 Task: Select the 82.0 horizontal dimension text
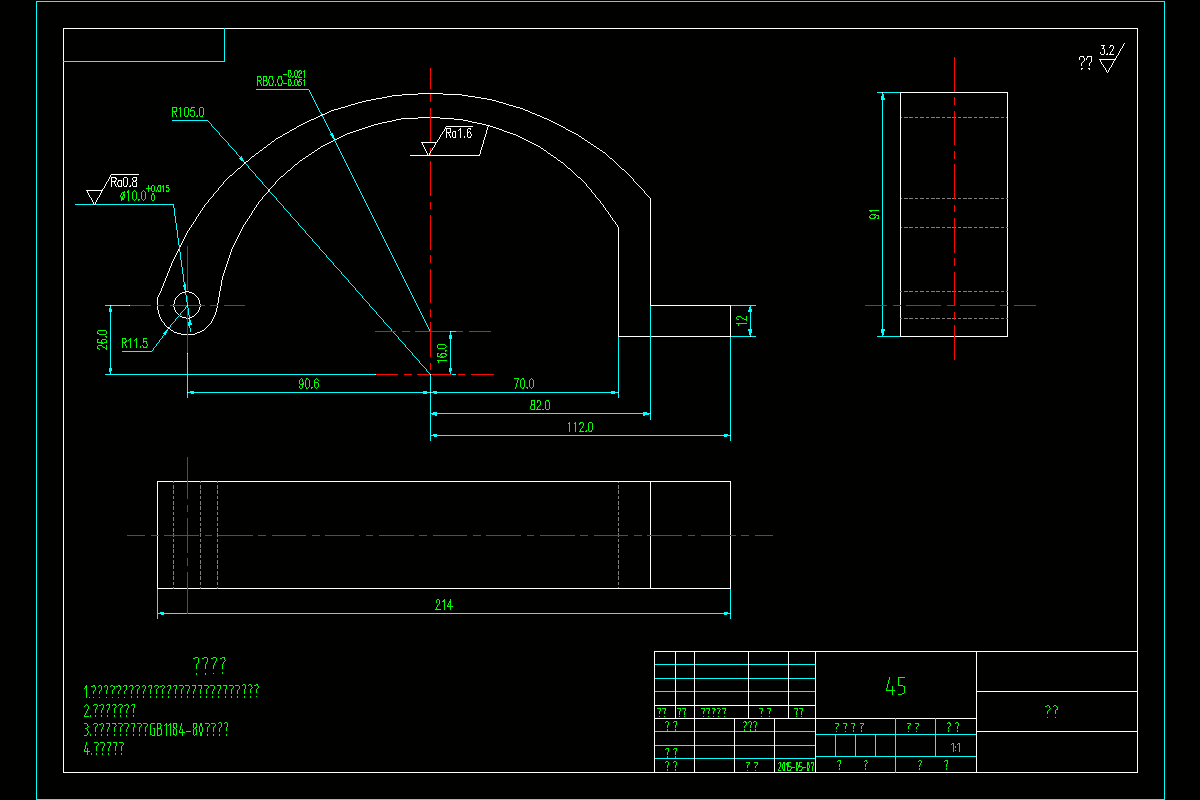coord(540,405)
